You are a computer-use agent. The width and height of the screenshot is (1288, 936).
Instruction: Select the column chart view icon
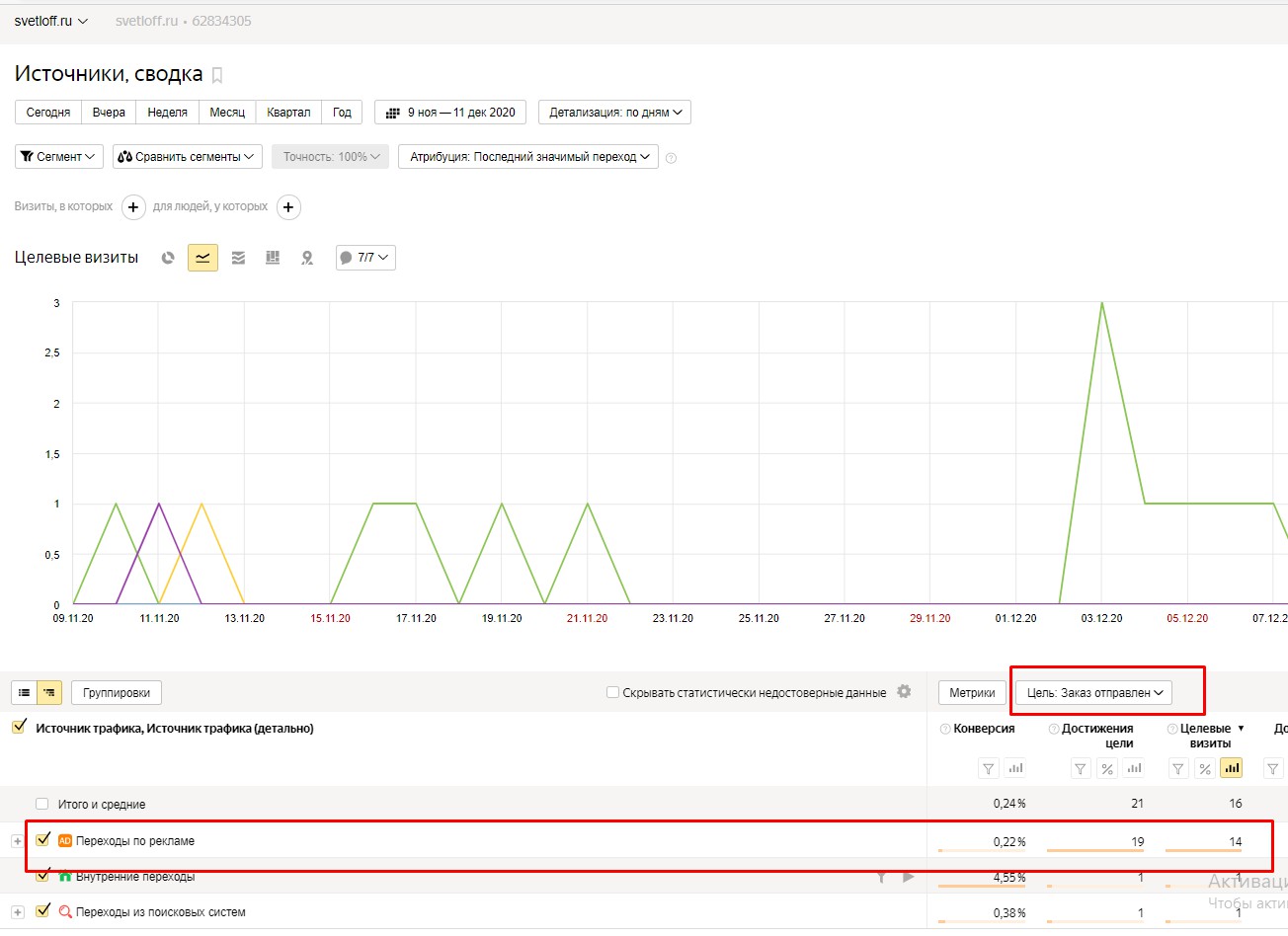pos(273,258)
